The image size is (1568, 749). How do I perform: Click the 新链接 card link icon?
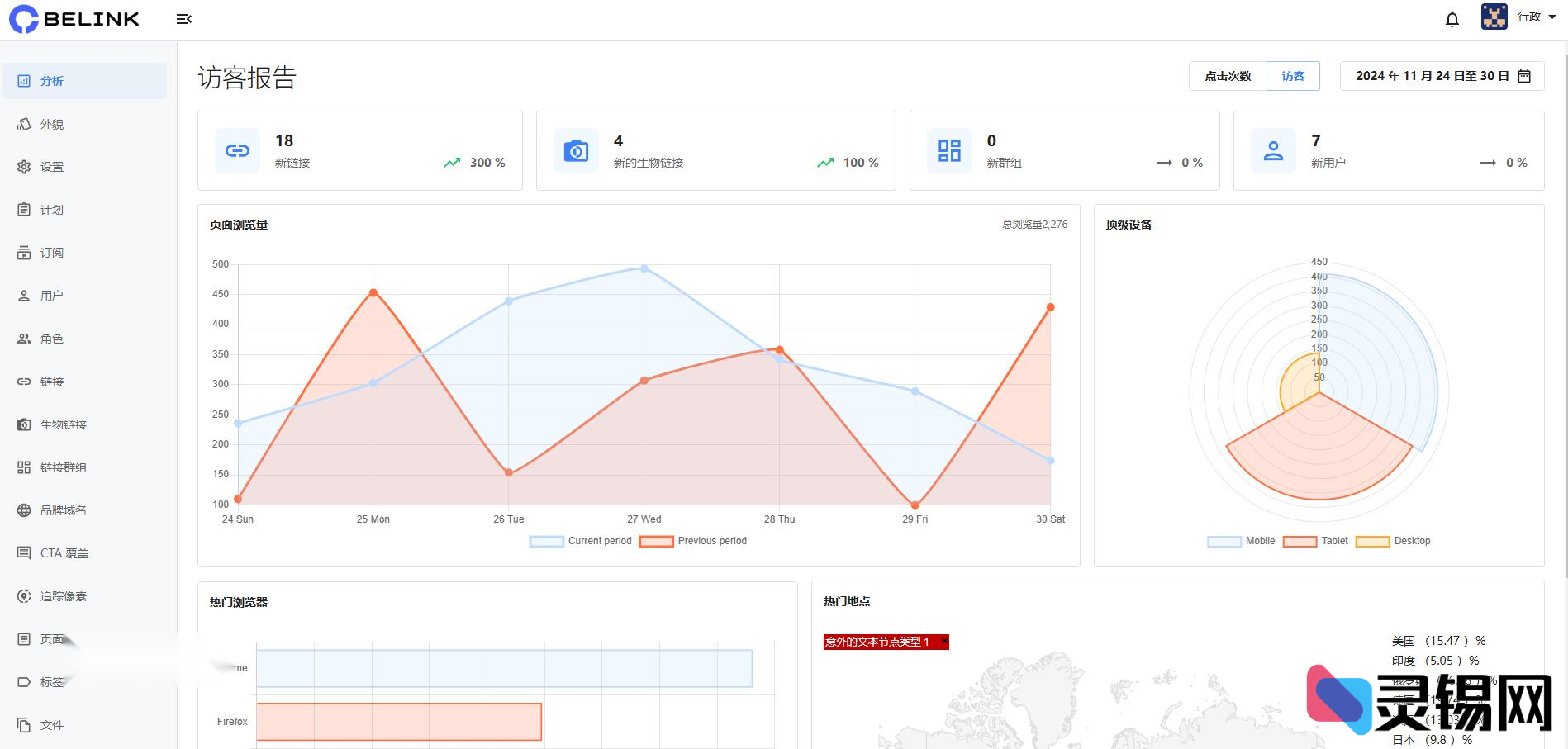(237, 150)
